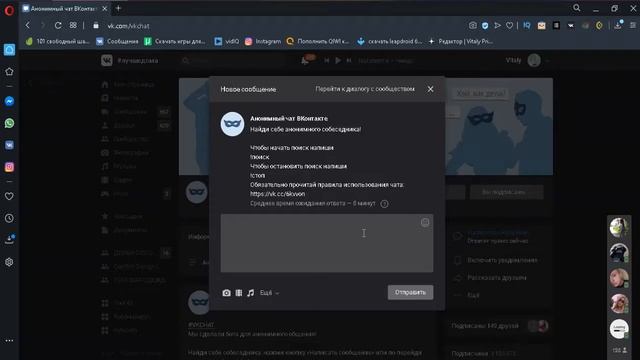Open "Сообщения" bookmark
The width and height of the screenshot is (640, 360).
tap(117, 41)
